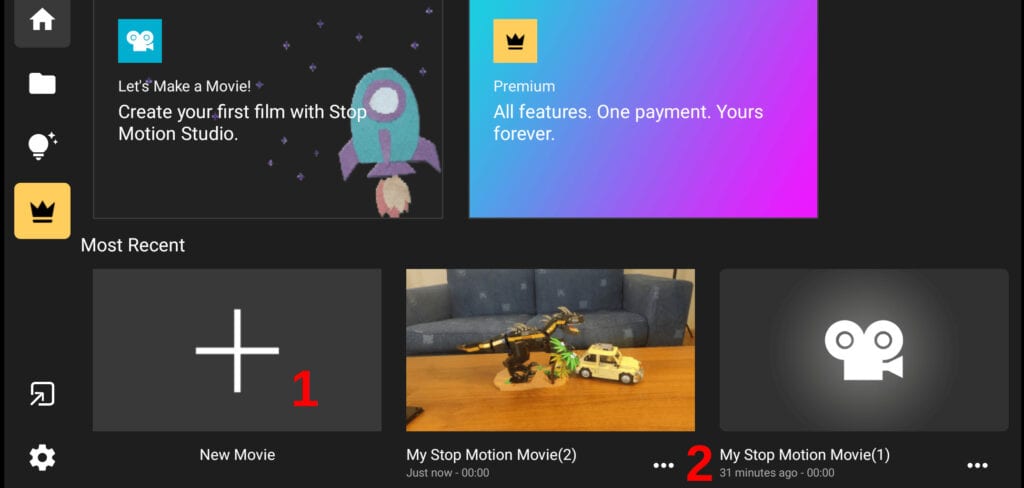Image resolution: width=1024 pixels, height=488 pixels.
Task: Open options menu for My Stop Motion Movie(1)
Action: tap(977, 465)
